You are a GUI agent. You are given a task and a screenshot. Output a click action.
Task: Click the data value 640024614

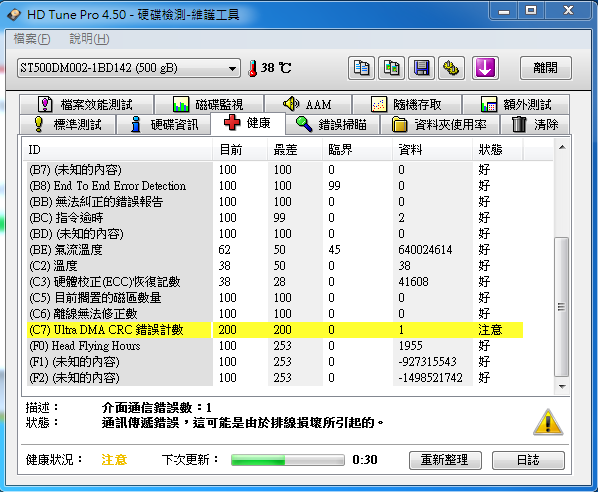[425, 250]
